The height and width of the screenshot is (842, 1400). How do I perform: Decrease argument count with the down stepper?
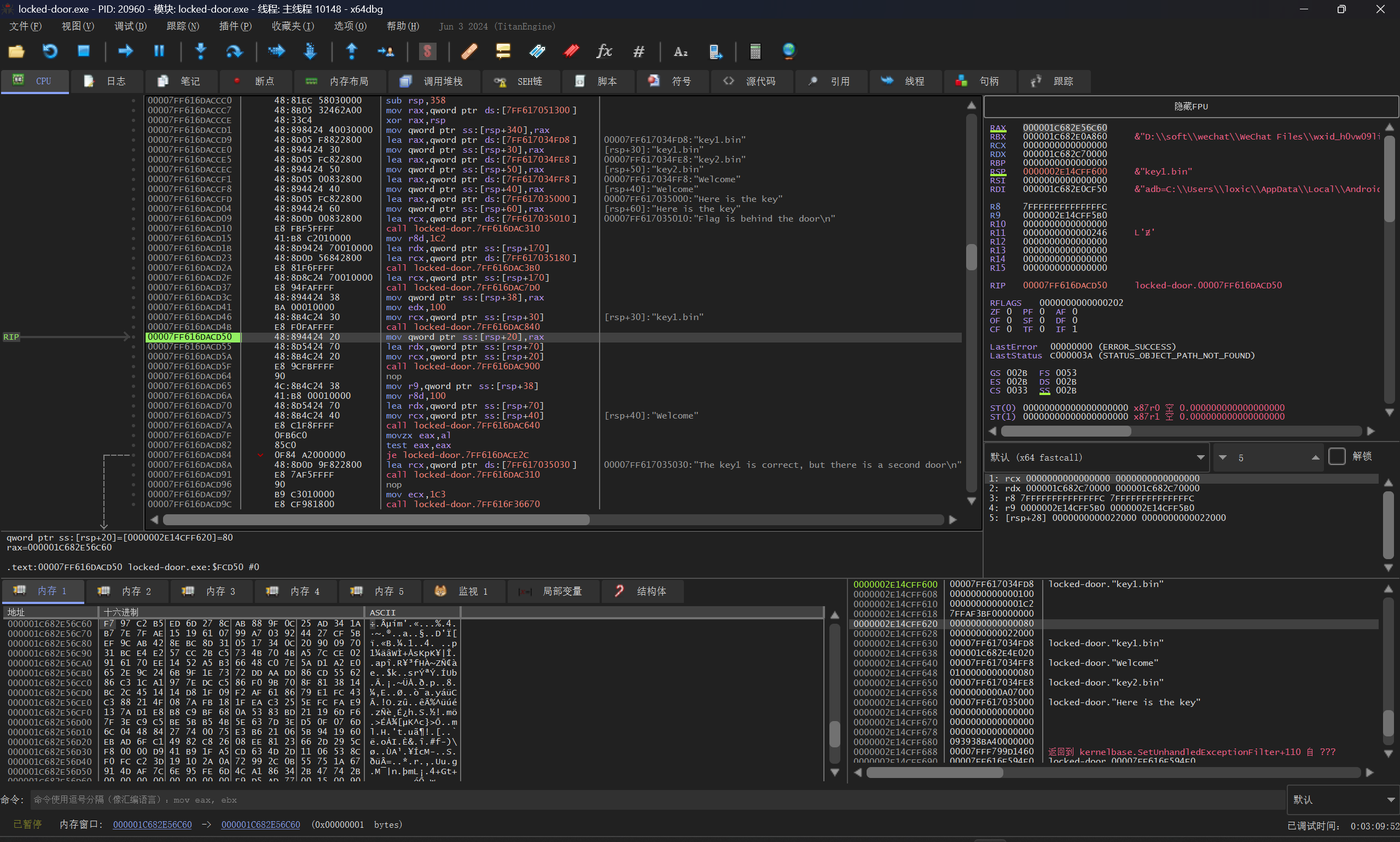point(1222,457)
